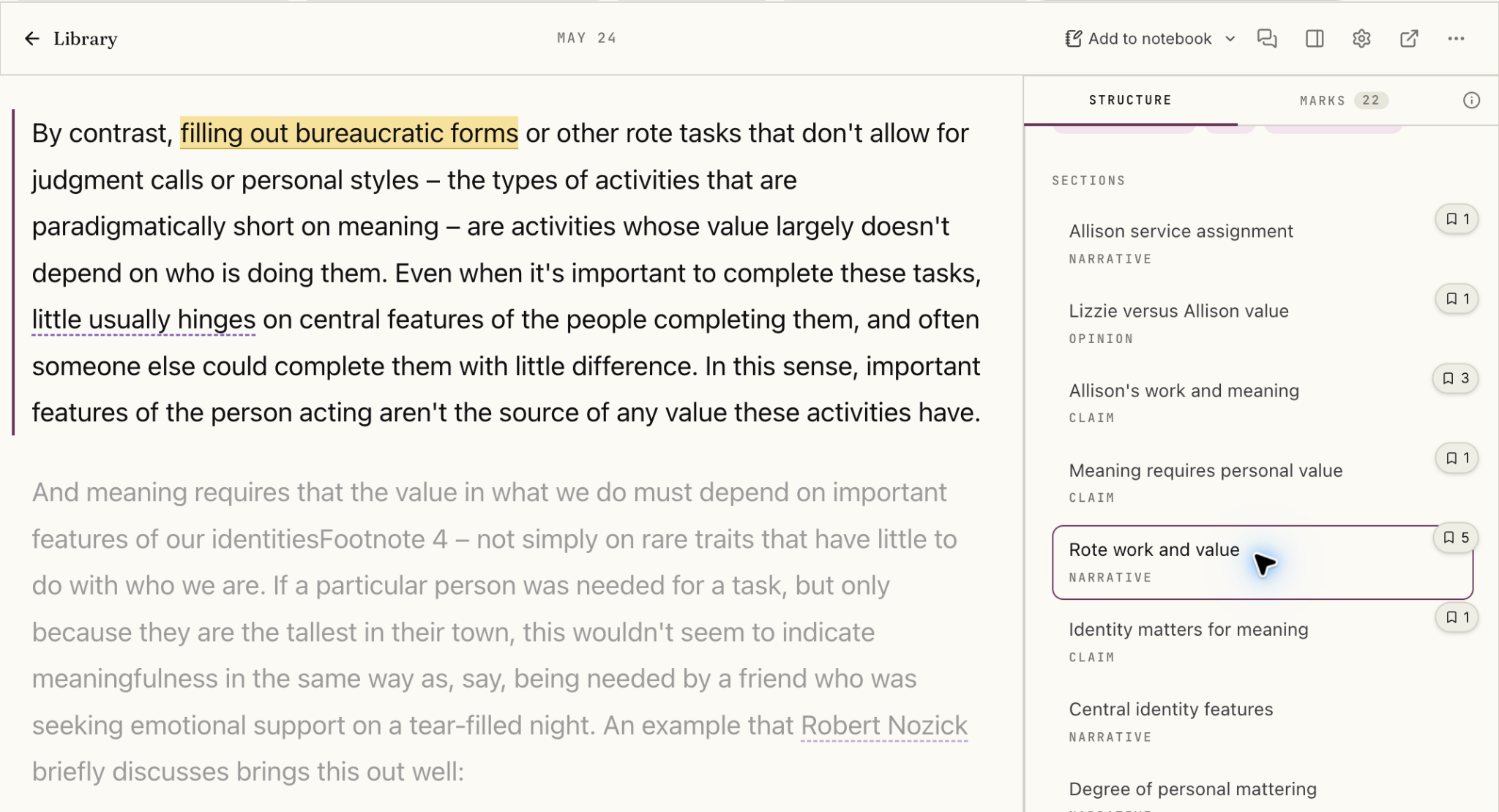Click the info circle icon
The image size is (1499, 812).
[1471, 100]
